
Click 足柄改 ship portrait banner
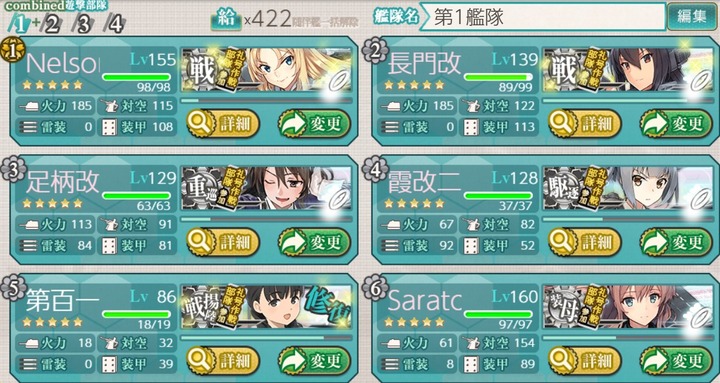266,187
